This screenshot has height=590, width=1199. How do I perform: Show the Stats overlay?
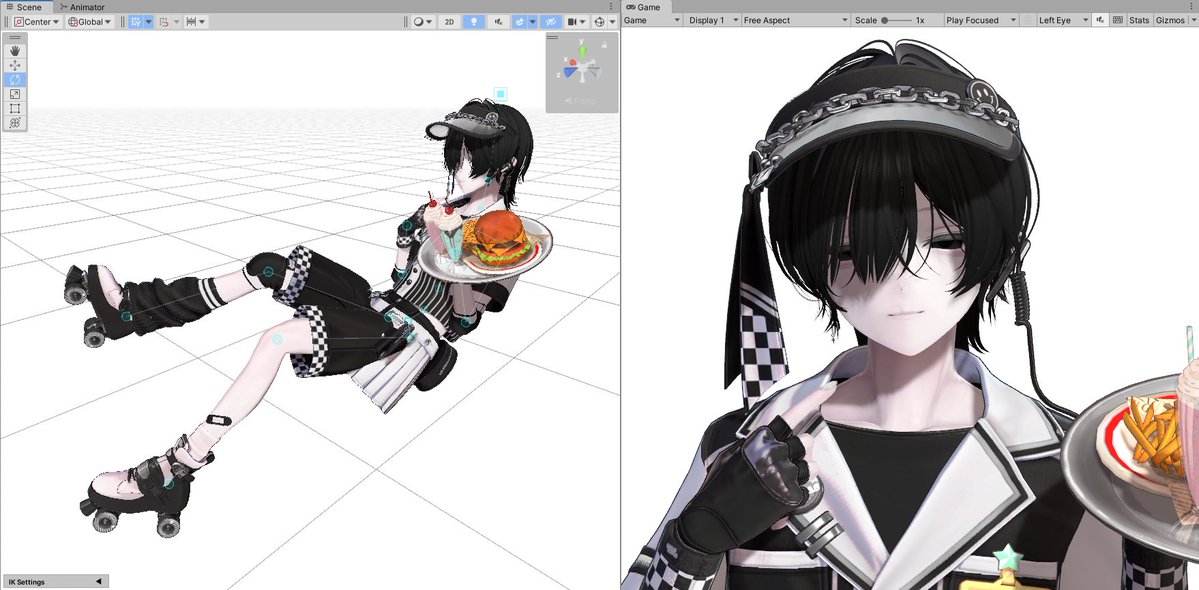point(1139,21)
